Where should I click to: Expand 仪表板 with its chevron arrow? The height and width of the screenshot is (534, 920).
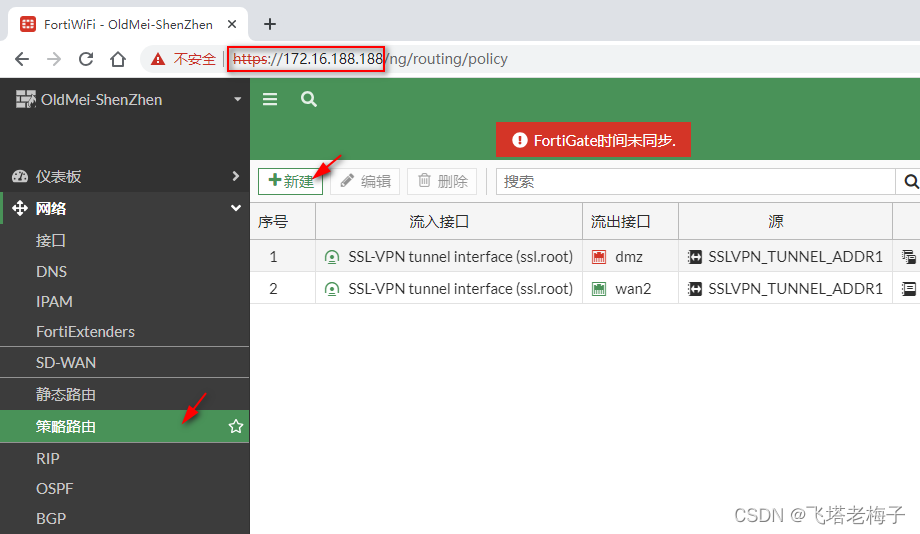(235, 176)
